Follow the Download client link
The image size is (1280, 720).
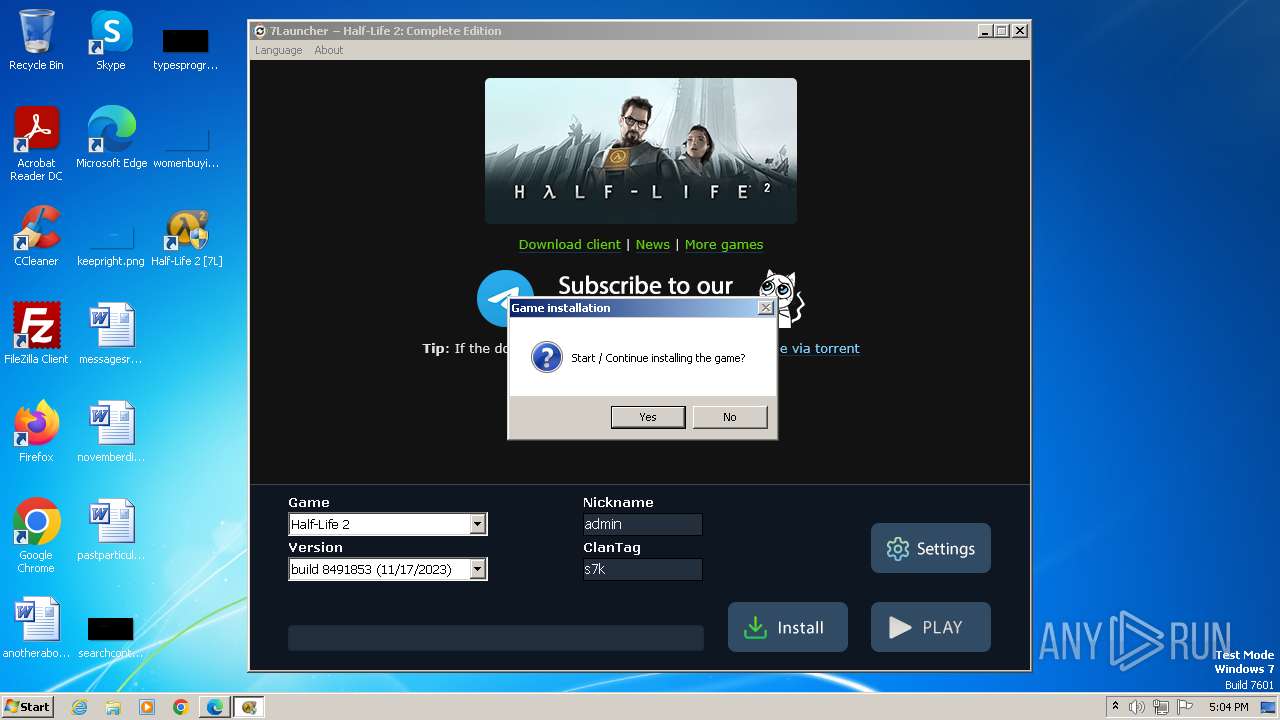pyautogui.click(x=570, y=244)
